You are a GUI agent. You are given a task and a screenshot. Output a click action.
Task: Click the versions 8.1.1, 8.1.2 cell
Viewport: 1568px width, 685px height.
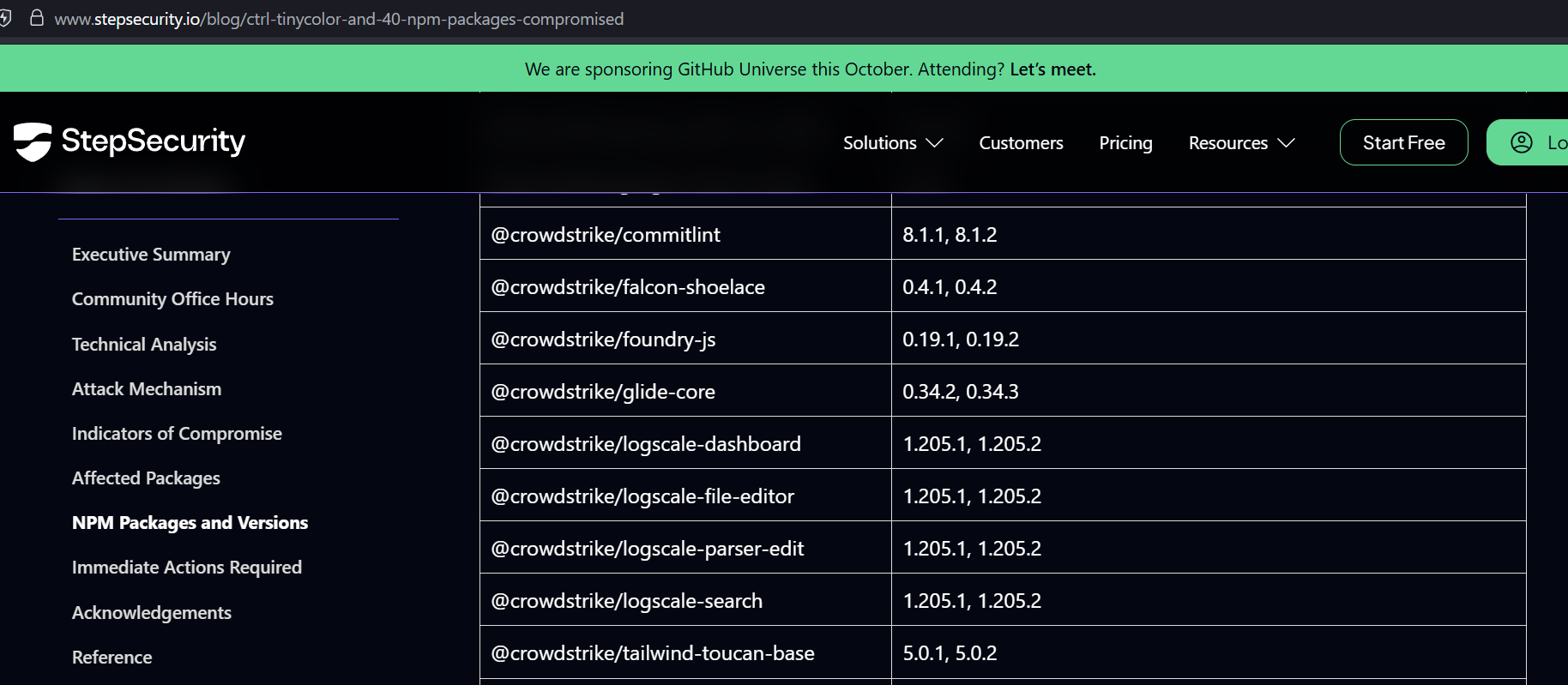point(1209,234)
